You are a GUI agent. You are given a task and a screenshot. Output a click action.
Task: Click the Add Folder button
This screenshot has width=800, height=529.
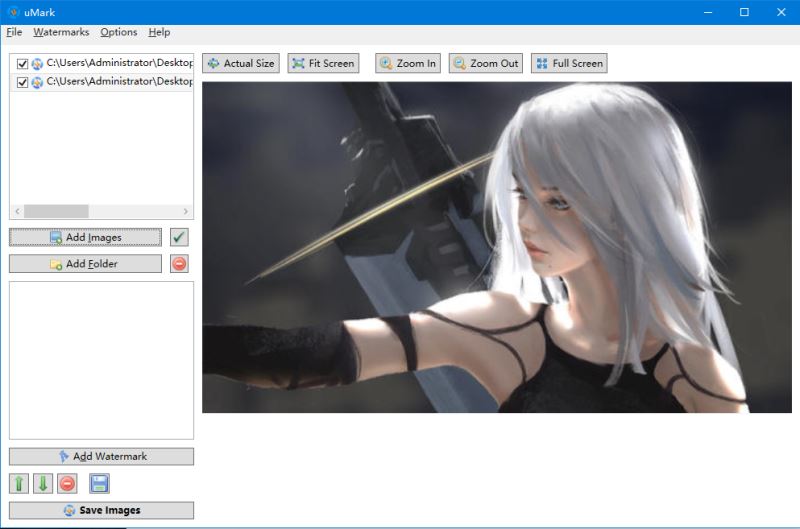85,264
